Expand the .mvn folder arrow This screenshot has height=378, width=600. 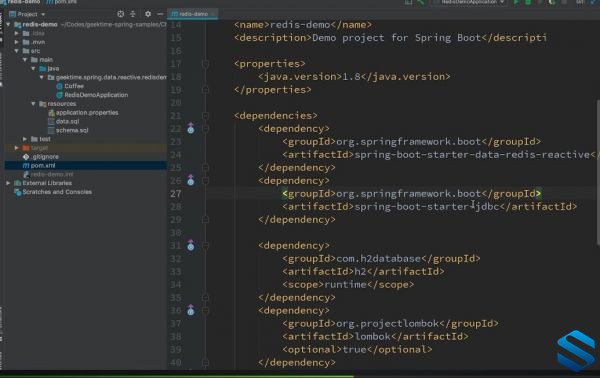click(17, 42)
